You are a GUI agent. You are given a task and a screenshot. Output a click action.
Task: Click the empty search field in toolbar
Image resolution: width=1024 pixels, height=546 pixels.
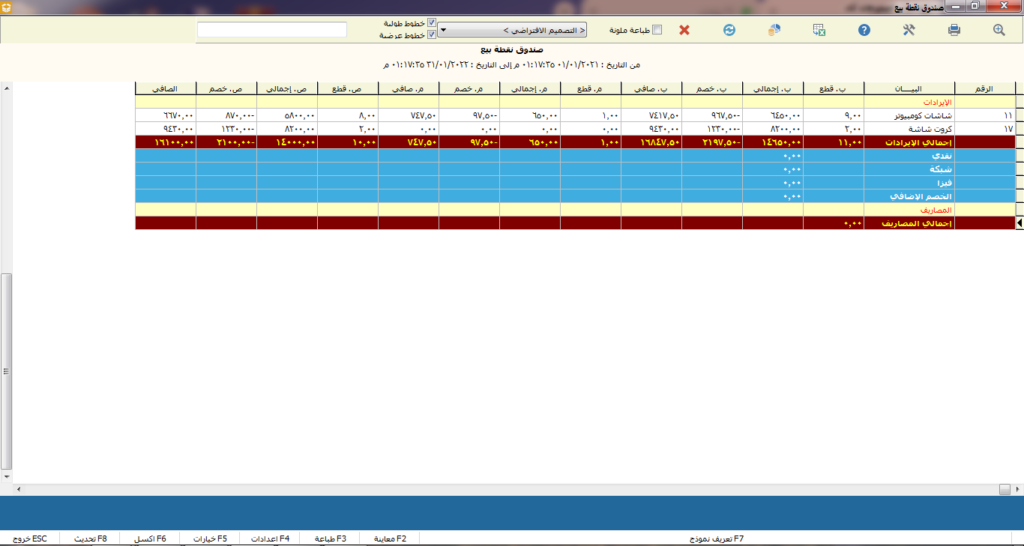point(272,30)
